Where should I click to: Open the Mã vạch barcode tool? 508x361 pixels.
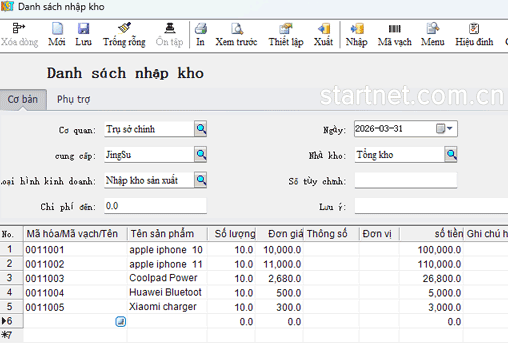click(x=395, y=35)
